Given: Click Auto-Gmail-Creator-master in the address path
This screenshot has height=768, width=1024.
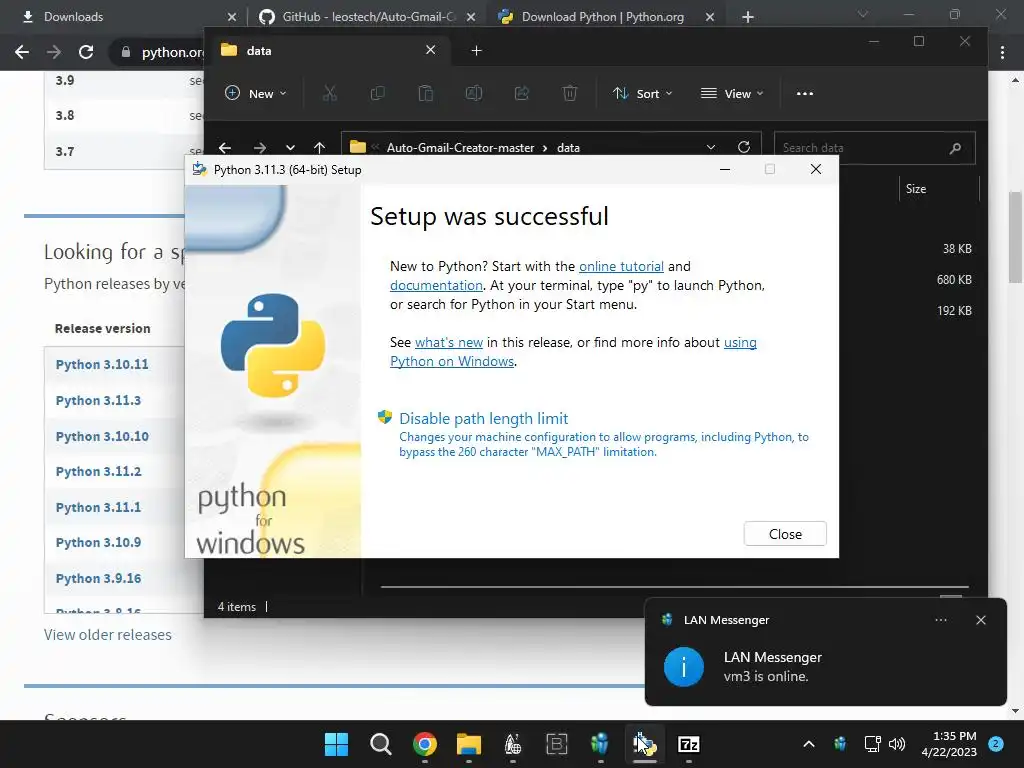Looking at the screenshot, I should [460, 148].
